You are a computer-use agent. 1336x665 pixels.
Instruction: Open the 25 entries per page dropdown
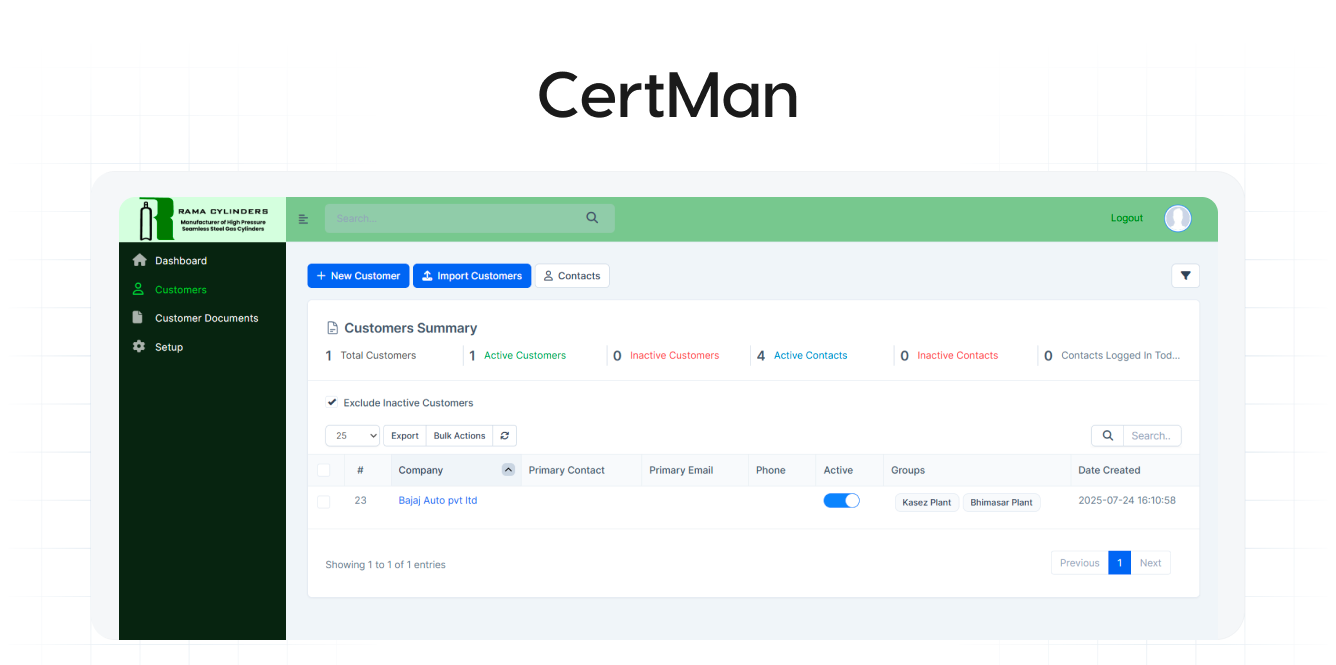353,436
